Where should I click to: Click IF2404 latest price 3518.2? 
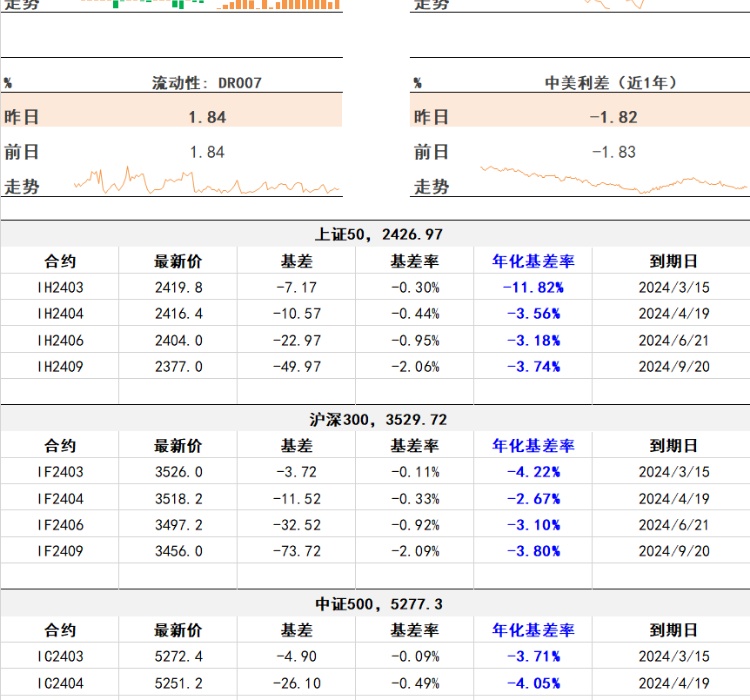[178, 499]
